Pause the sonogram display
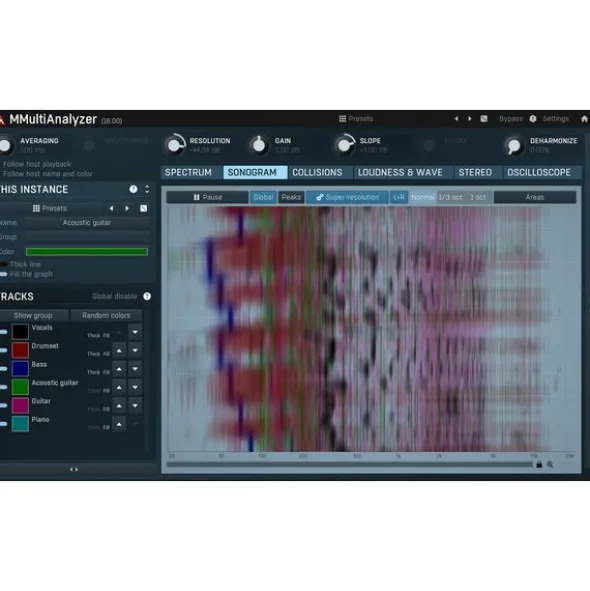The image size is (590, 591). [x=207, y=197]
